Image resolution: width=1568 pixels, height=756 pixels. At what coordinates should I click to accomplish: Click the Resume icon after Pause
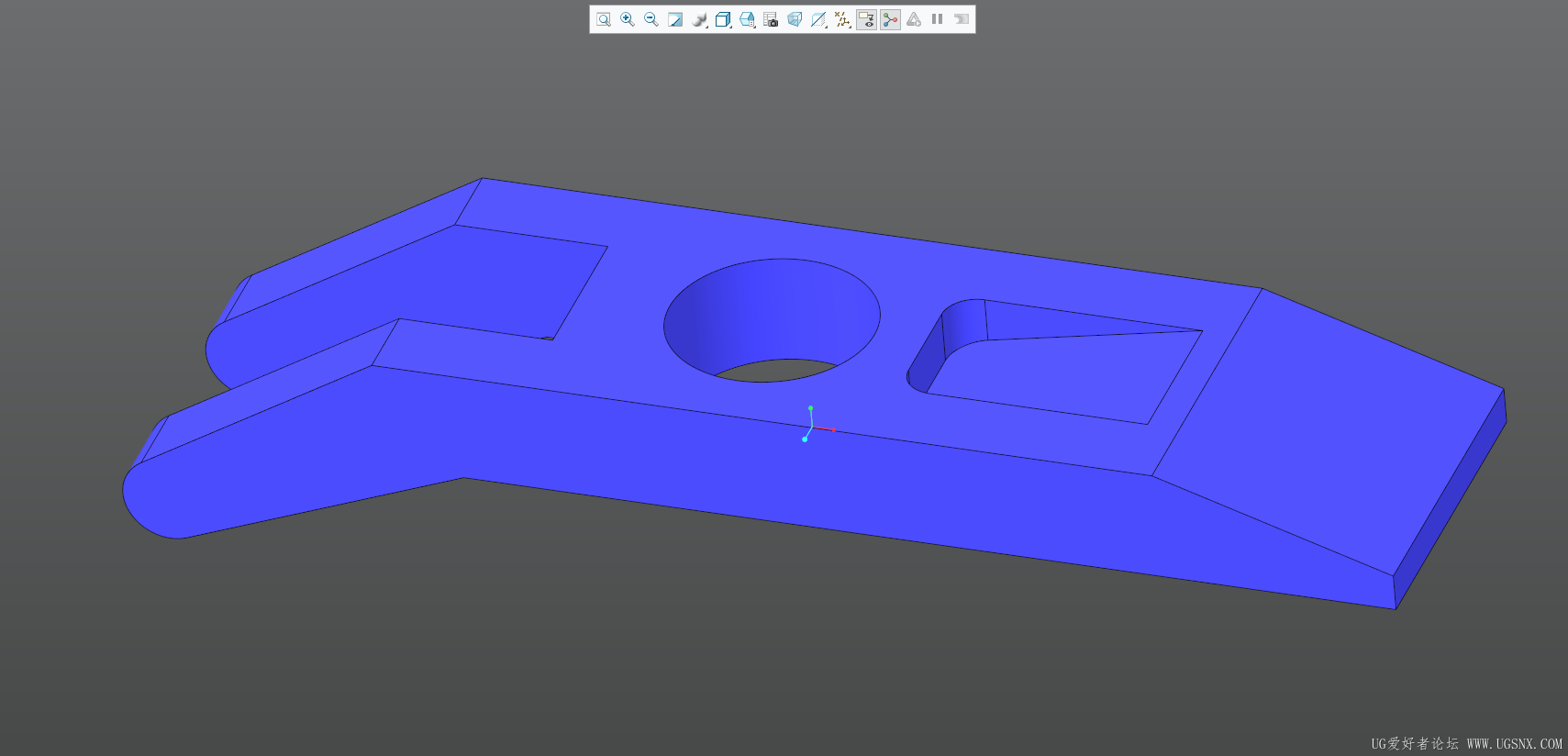pos(962,19)
